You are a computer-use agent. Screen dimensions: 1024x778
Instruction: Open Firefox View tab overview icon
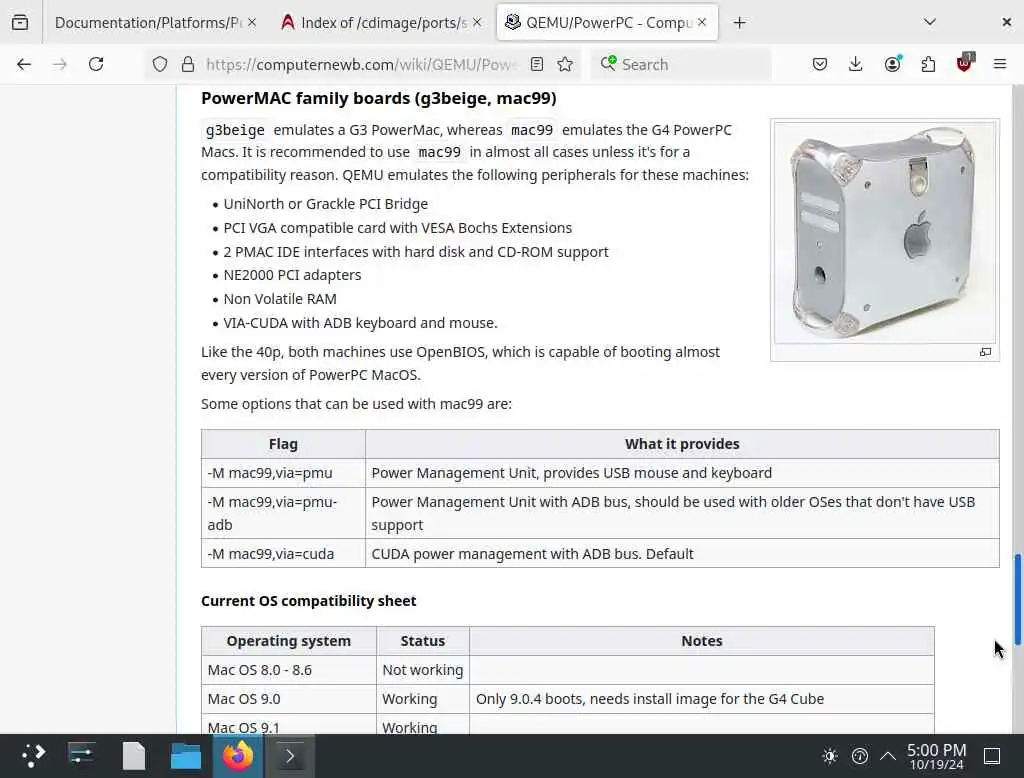[x=20, y=22]
